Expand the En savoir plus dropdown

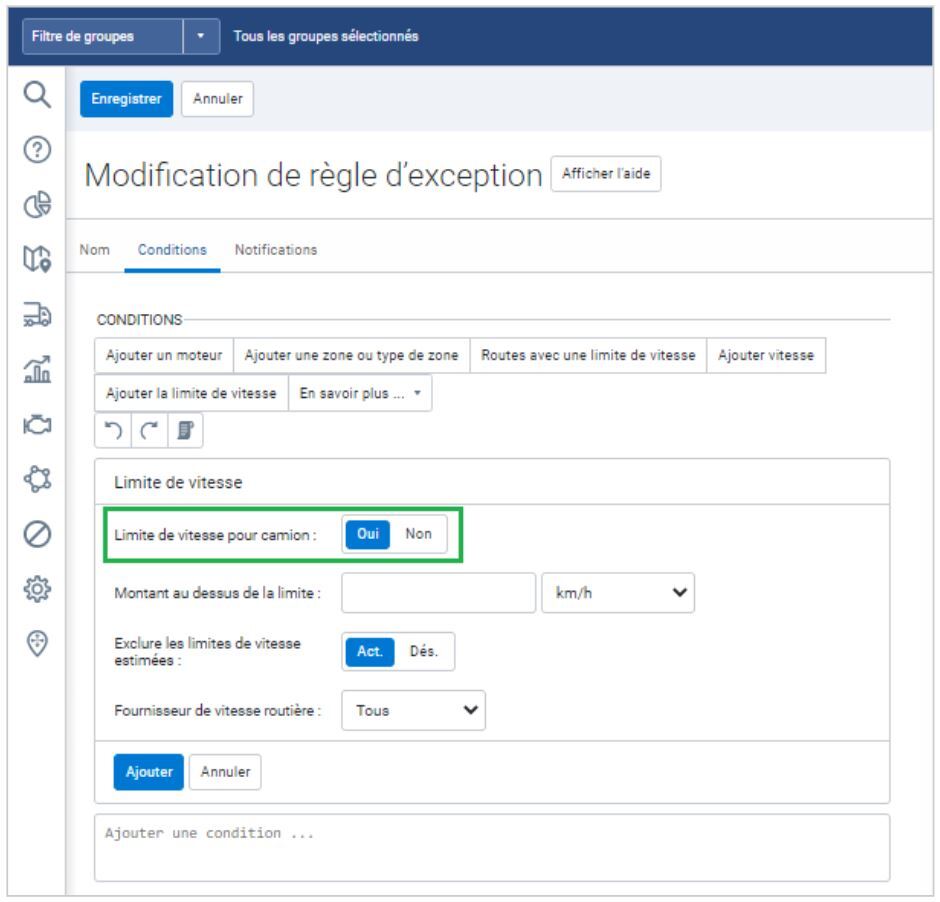[x=360, y=393]
